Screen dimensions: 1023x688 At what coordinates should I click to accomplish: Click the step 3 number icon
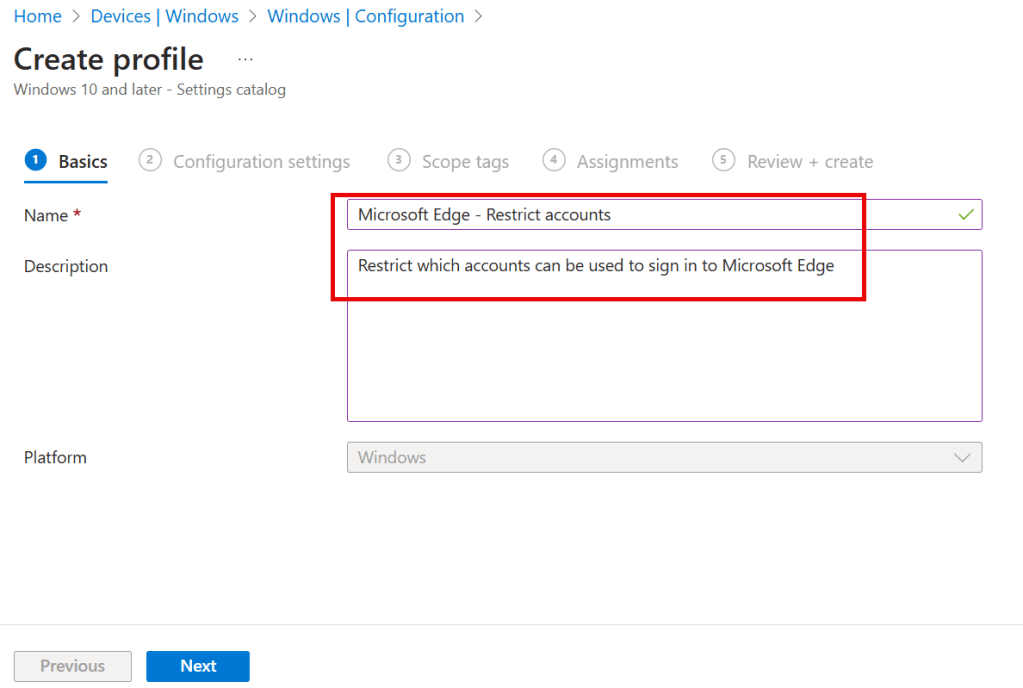(399, 160)
